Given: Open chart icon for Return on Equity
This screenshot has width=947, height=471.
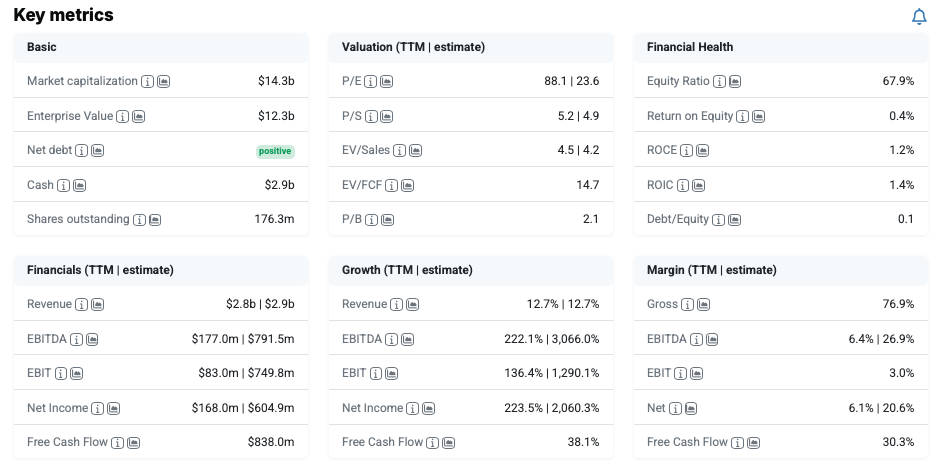Looking at the screenshot, I should tap(758, 116).
